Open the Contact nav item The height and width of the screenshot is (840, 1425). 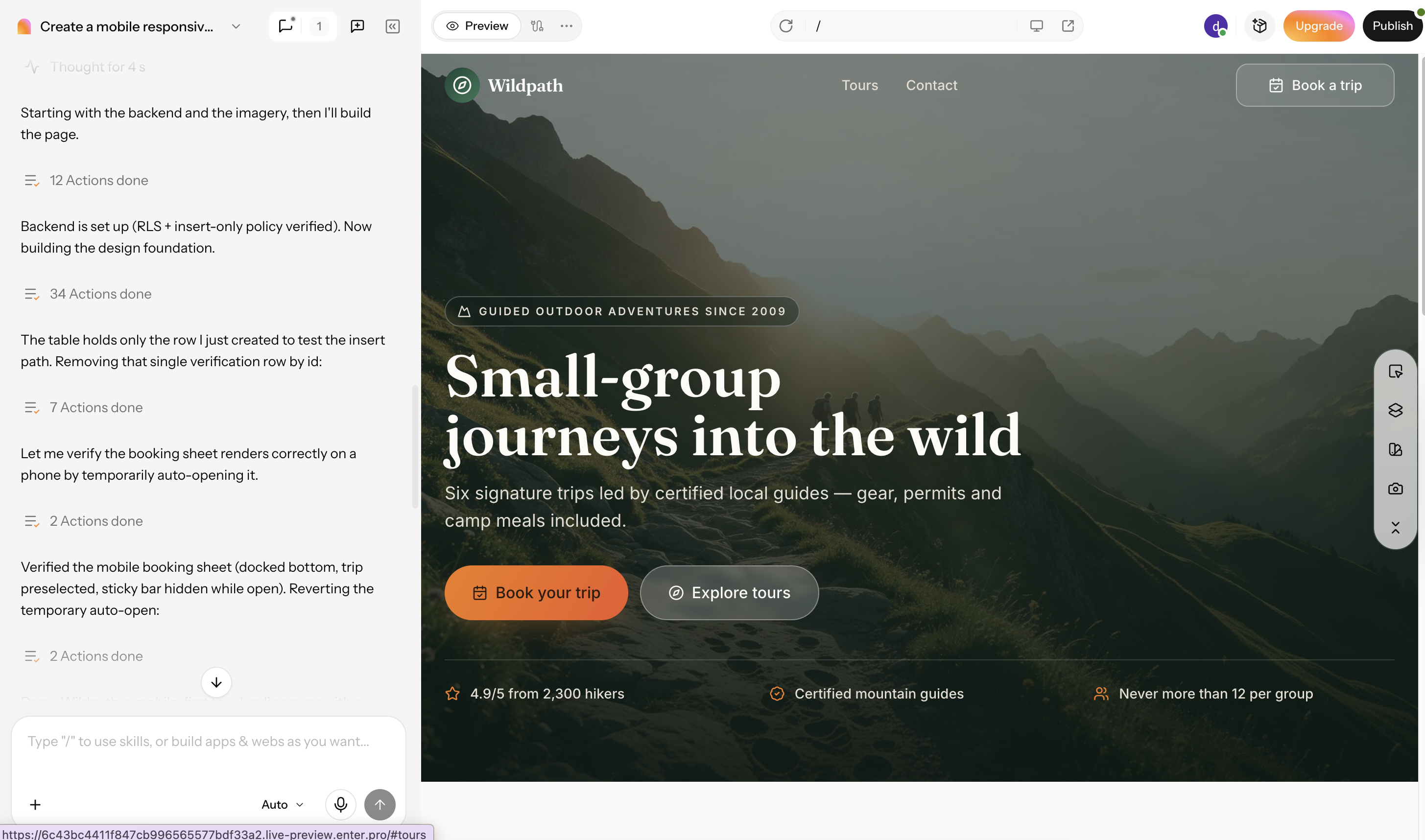(931, 86)
